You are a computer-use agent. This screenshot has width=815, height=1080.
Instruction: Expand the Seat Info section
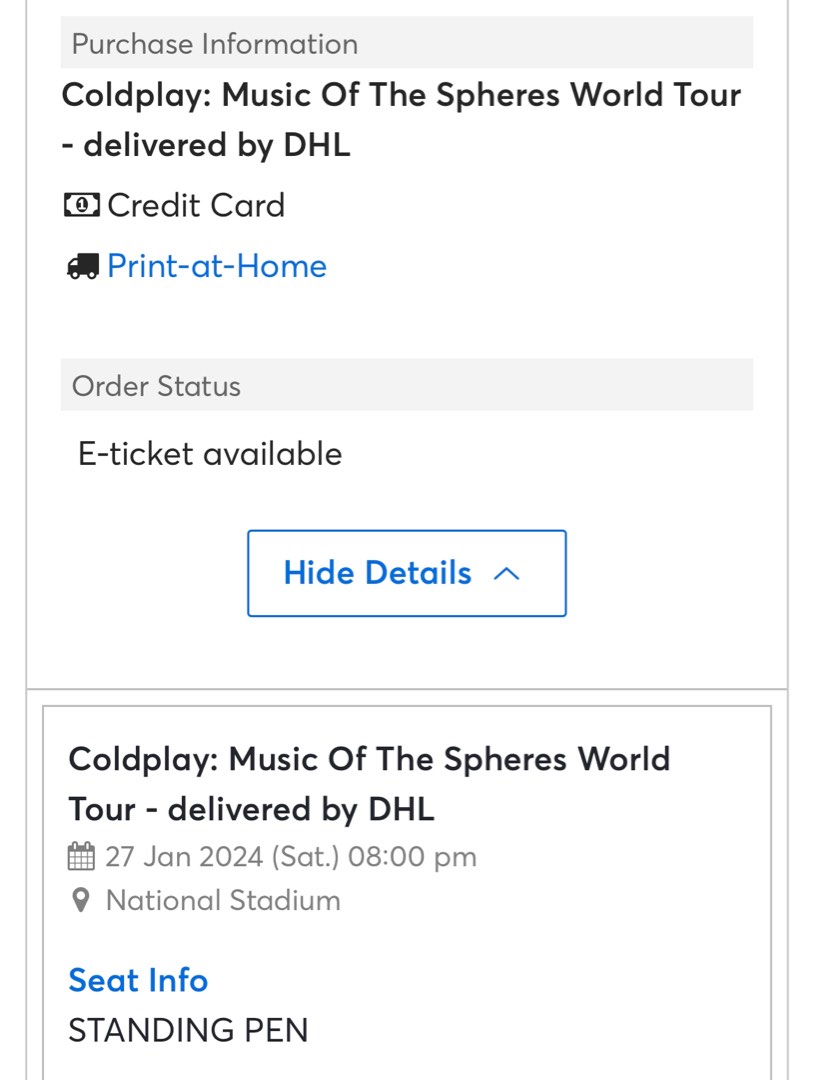pos(138,980)
